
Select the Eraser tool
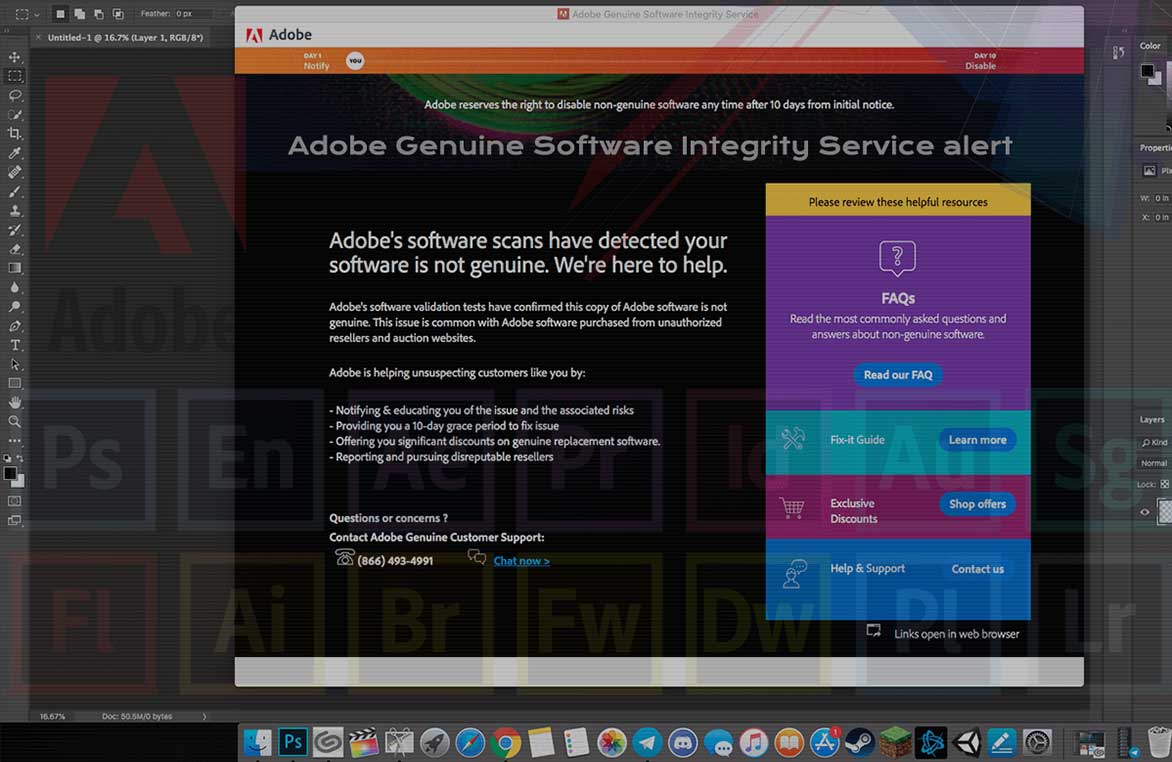14,249
